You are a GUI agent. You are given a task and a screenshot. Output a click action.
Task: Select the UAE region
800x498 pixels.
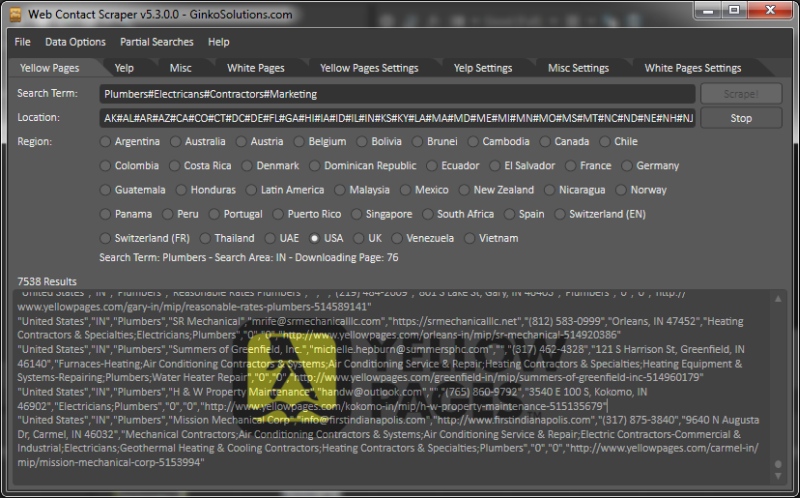tap(282, 238)
